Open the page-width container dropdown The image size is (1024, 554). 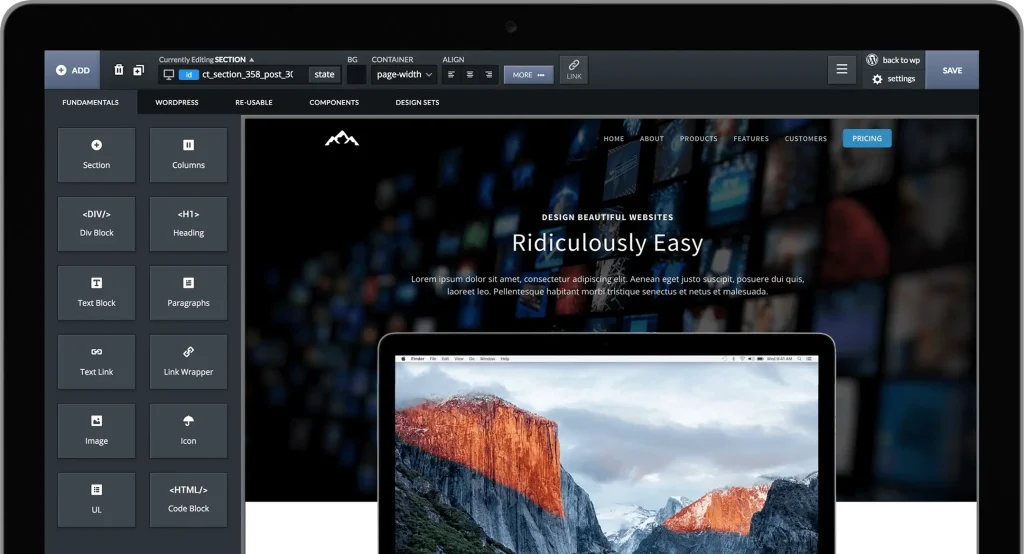point(404,75)
